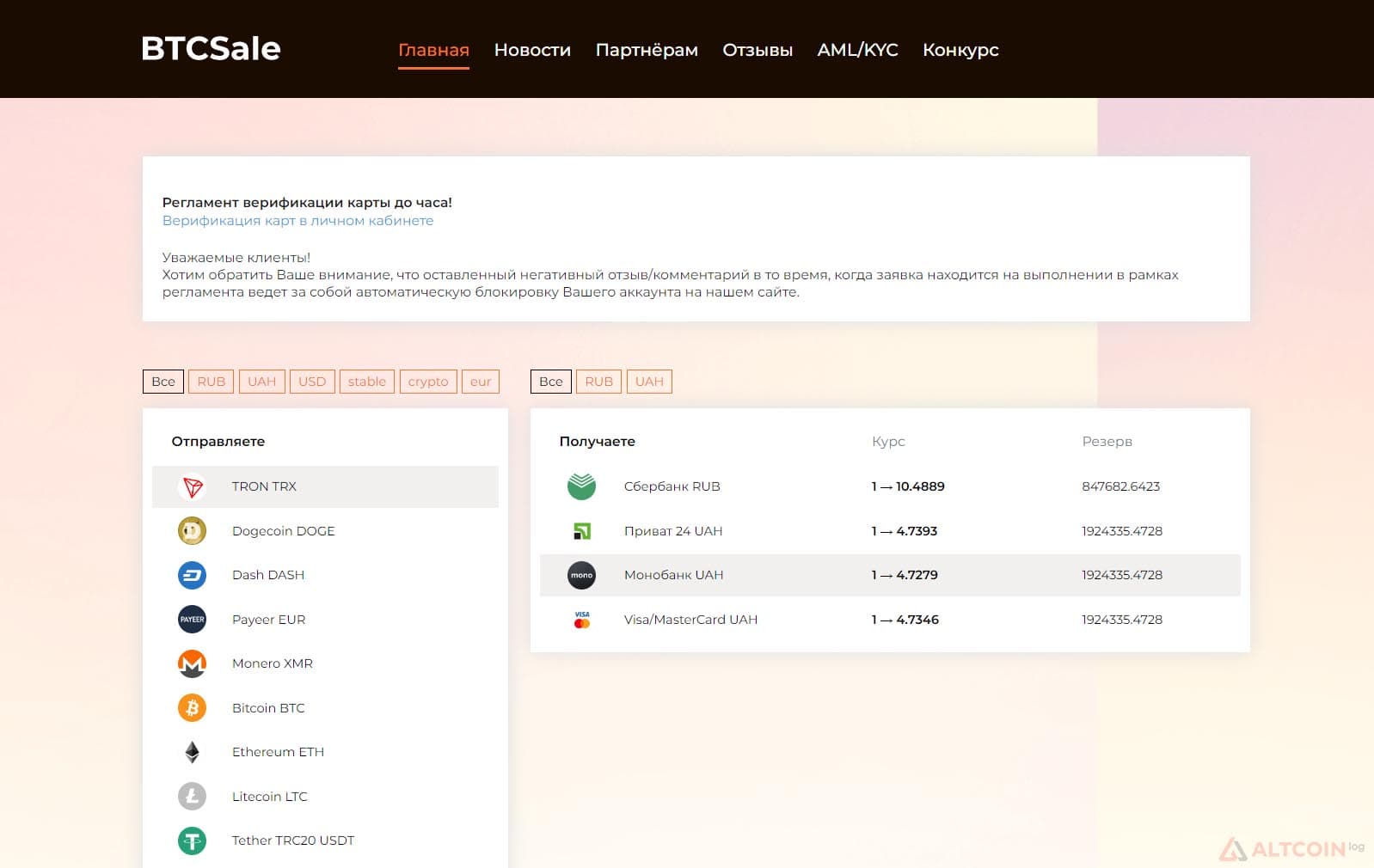This screenshot has width=1374, height=868.
Task: Open the Главная navigation tab
Action: (x=433, y=50)
